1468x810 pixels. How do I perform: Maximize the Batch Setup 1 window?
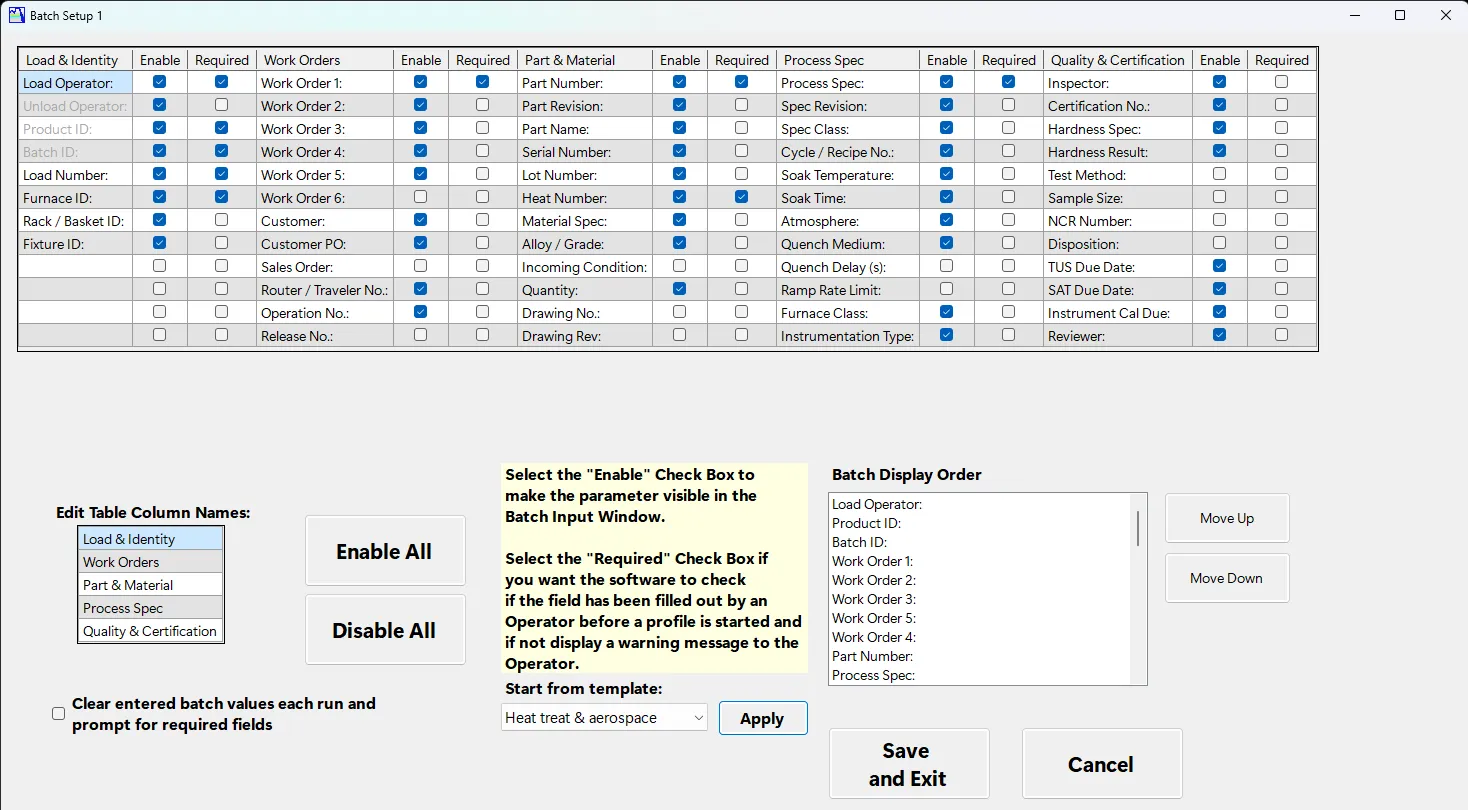click(1400, 15)
